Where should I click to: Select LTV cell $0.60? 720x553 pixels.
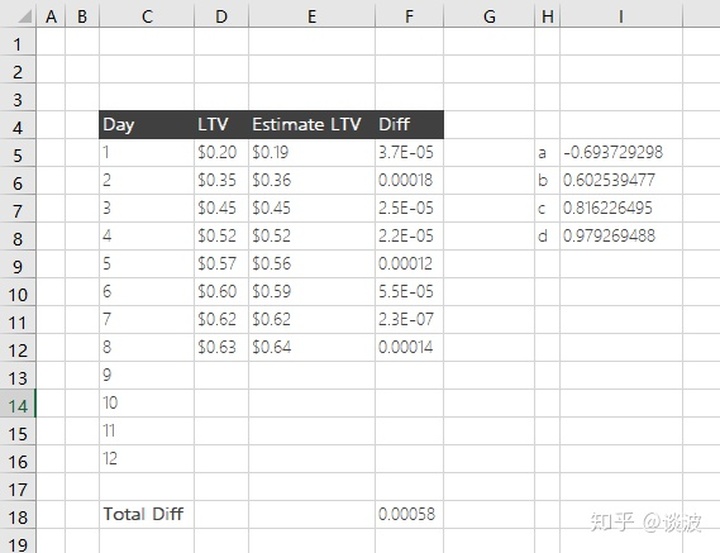221,292
